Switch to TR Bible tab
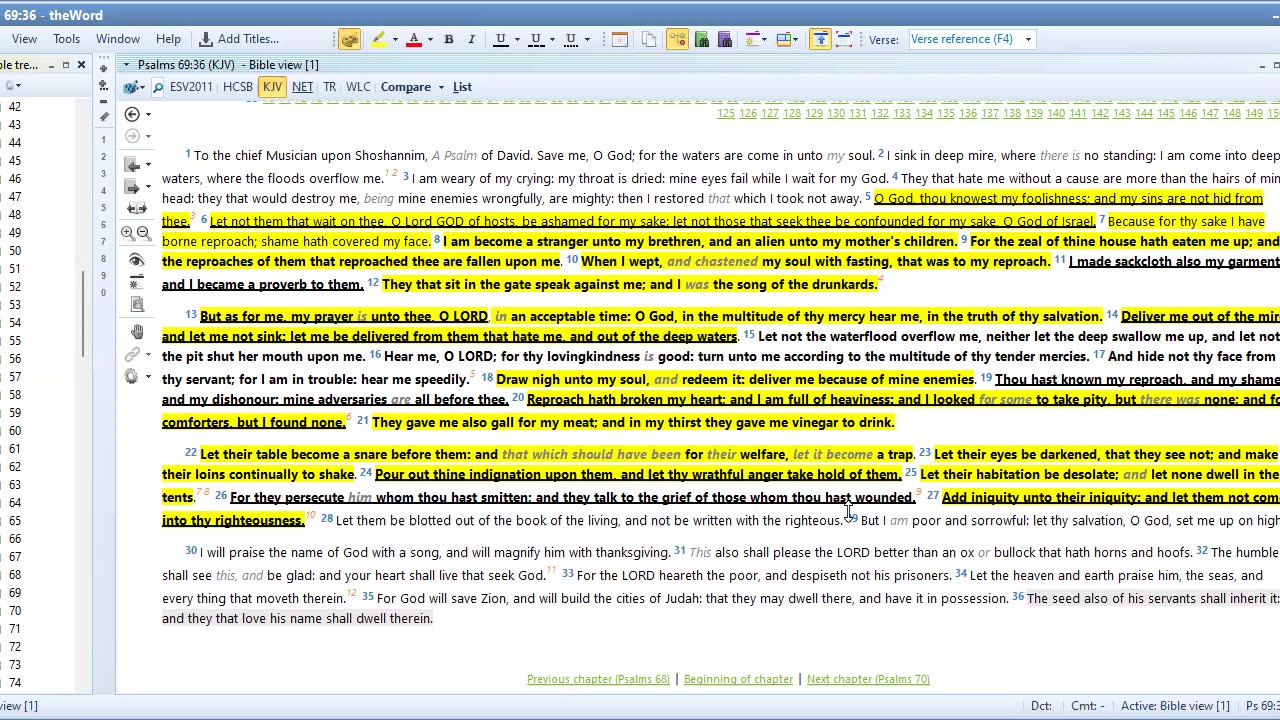Image resolution: width=1280 pixels, height=720 pixels. point(329,87)
